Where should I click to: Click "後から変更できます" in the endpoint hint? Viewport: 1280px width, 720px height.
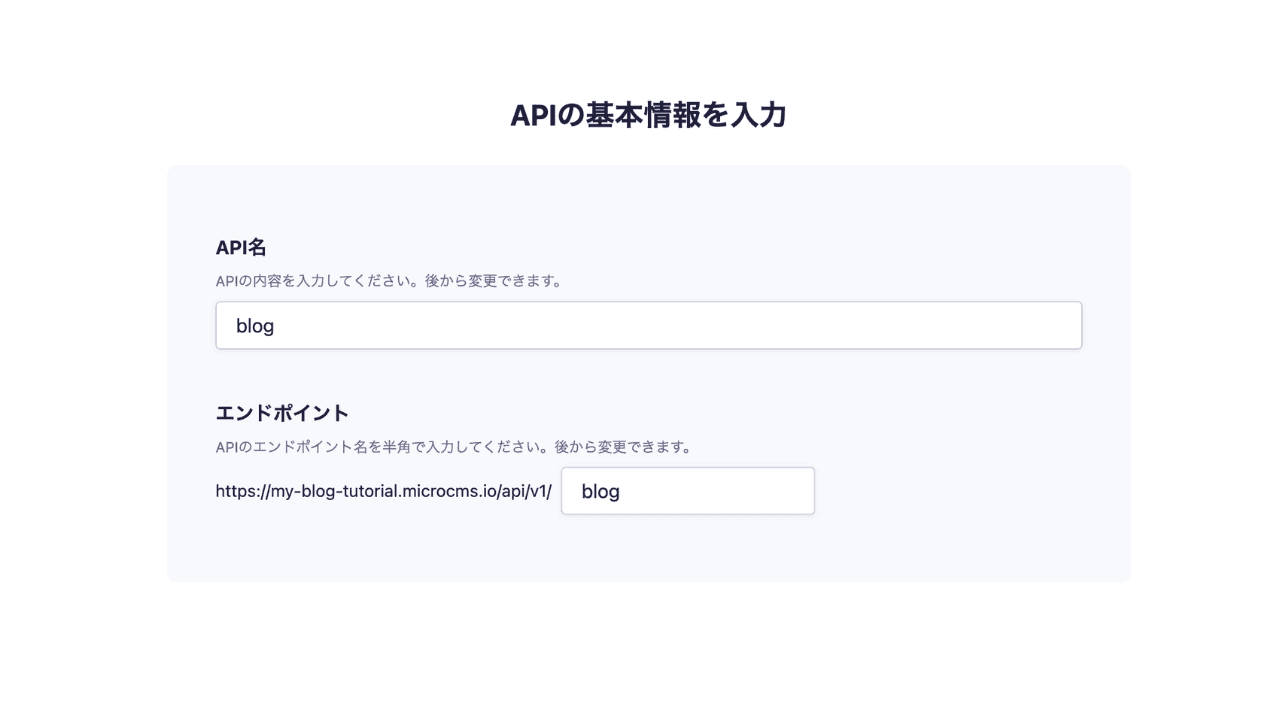point(622,447)
